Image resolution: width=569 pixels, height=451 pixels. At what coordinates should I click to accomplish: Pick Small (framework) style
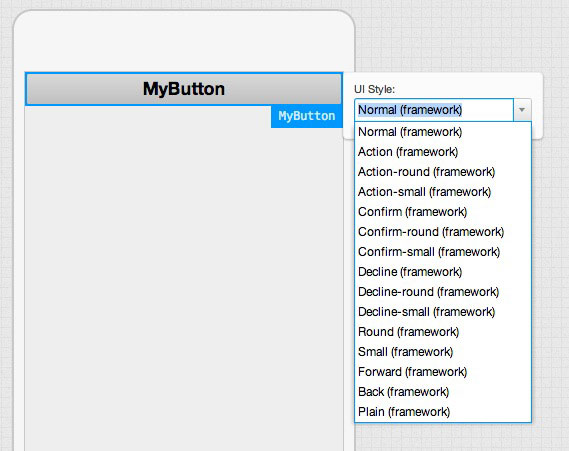coord(443,352)
